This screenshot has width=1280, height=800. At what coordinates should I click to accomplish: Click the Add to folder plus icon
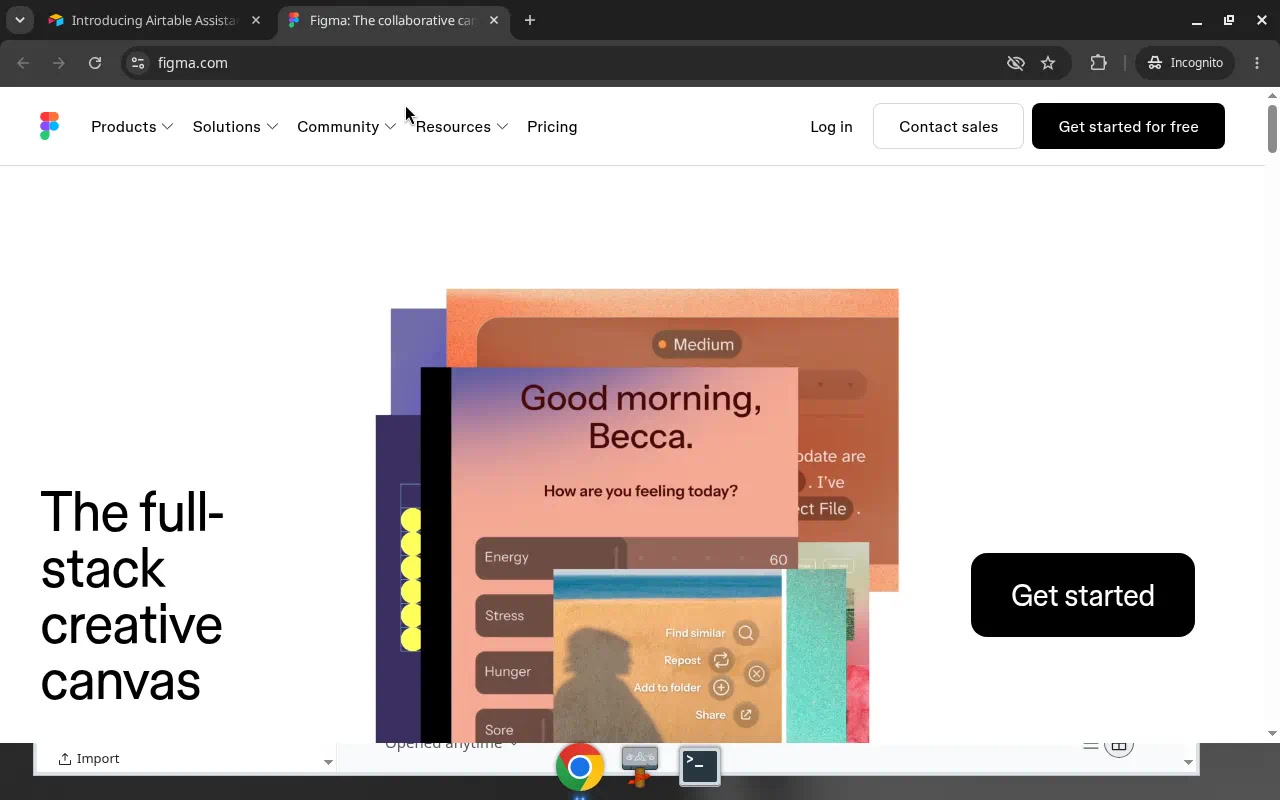coord(721,687)
